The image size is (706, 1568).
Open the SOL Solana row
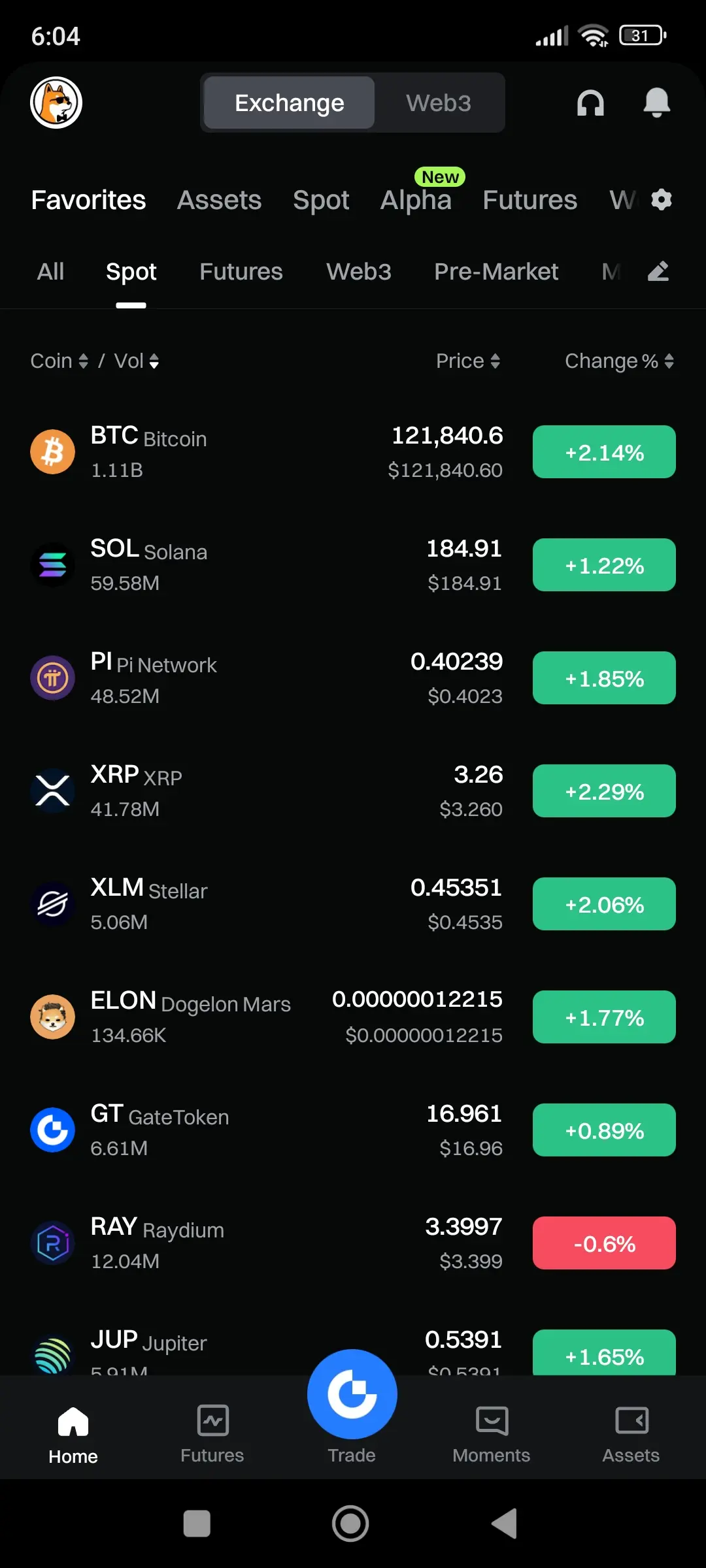click(353, 565)
